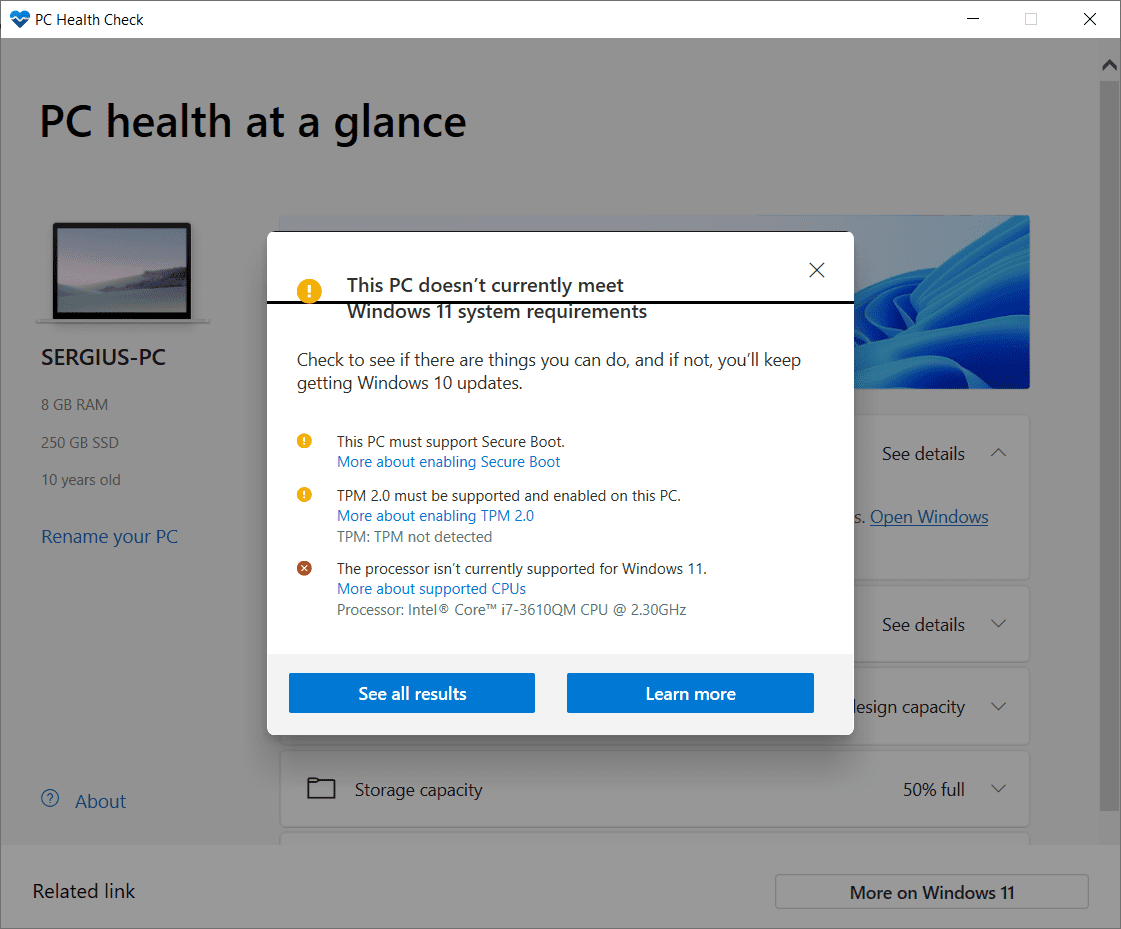Click the red processor error icon
Image resolution: width=1121 pixels, height=929 pixels.
tap(305, 568)
